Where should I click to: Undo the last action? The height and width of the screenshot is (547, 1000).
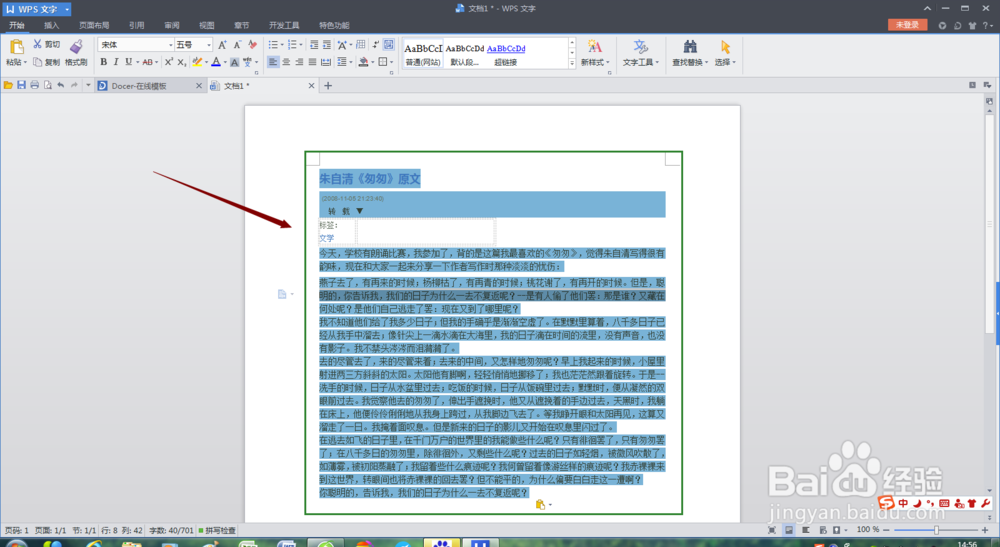61,85
